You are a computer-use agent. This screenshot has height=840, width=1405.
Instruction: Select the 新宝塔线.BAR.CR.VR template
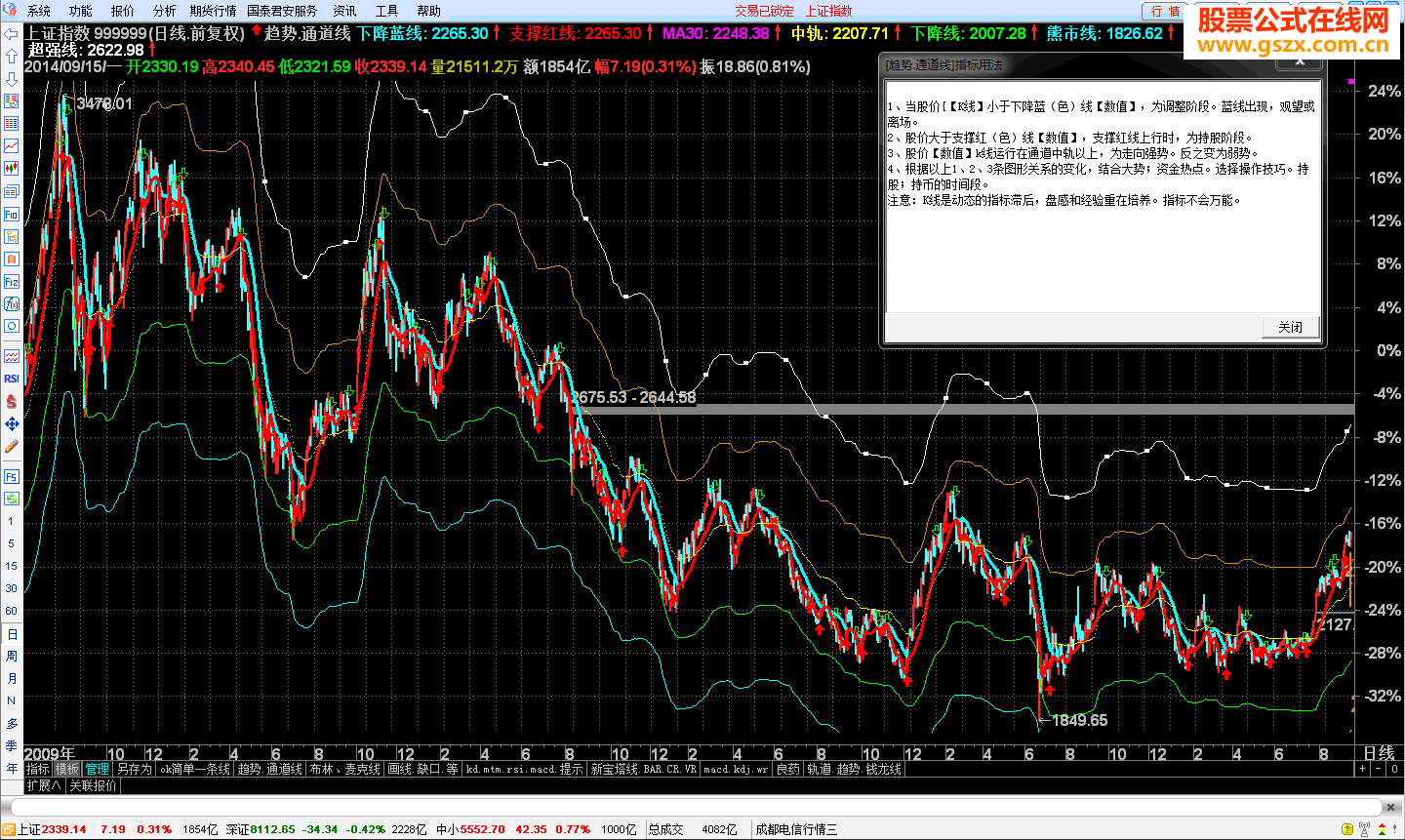pos(644,769)
